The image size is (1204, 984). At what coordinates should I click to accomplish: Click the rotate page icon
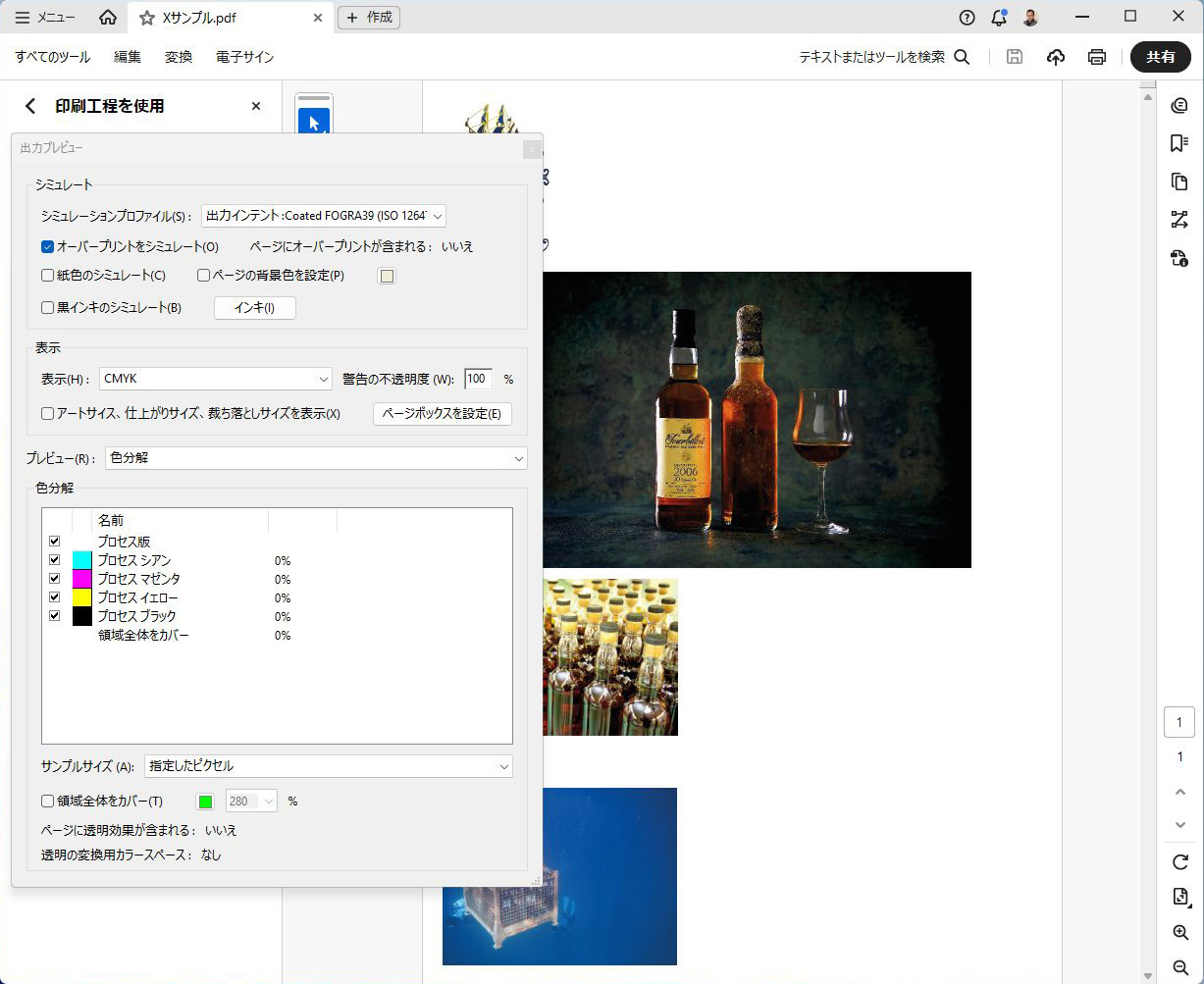[x=1180, y=861]
